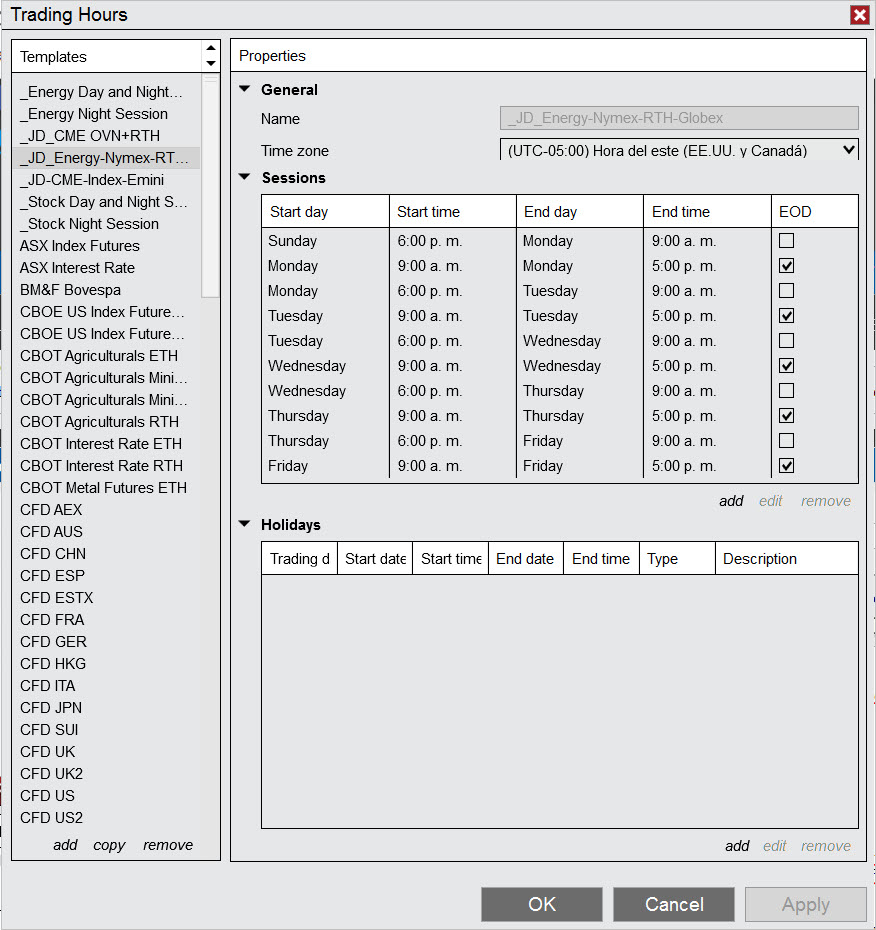The image size is (876, 930).
Task: Select _Stock Day and Night S… template
Action: [106, 202]
